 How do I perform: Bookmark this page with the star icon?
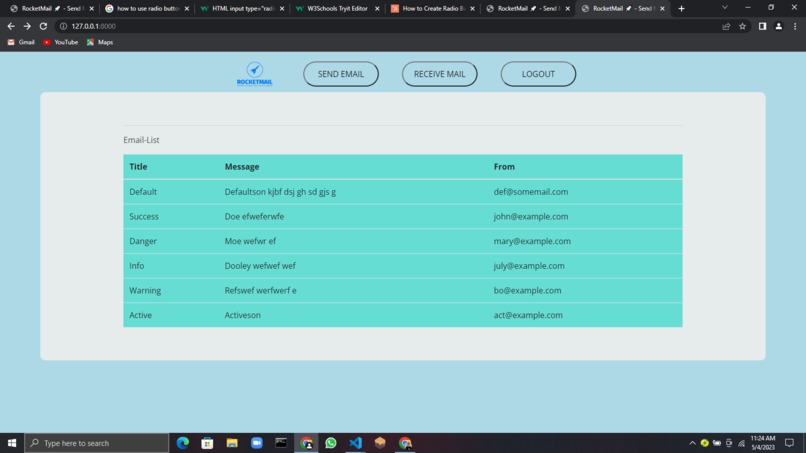pyautogui.click(x=742, y=26)
